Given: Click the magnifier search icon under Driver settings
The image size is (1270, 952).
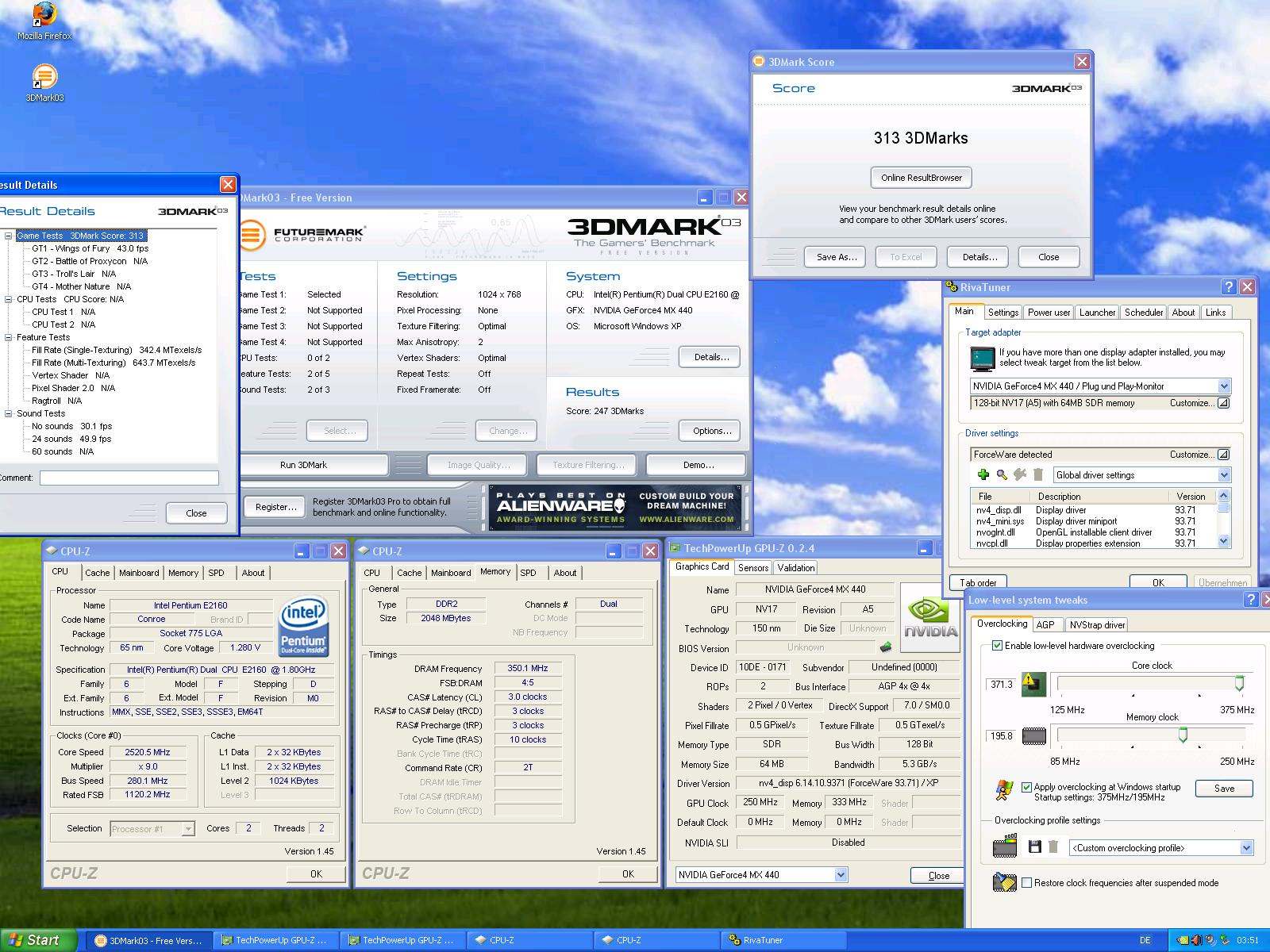Looking at the screenshot, I should point(1002,474).
